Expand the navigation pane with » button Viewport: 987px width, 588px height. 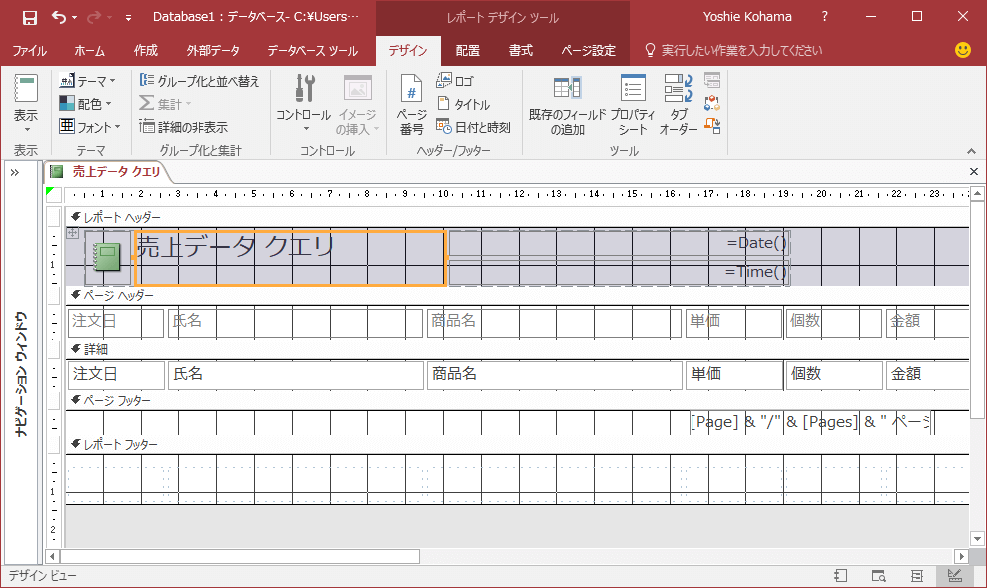pyautogui.click(x=14, y=172)
